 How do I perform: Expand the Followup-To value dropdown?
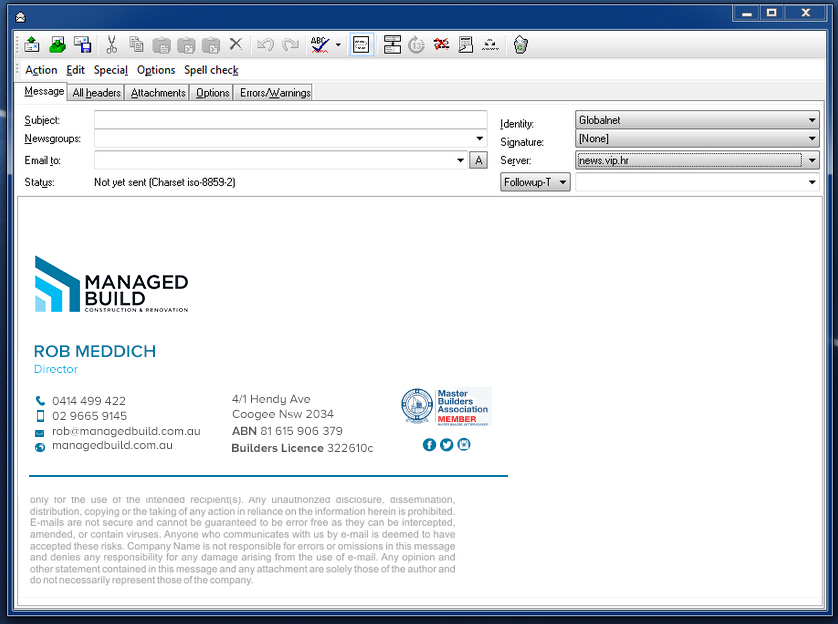(812, 182)
